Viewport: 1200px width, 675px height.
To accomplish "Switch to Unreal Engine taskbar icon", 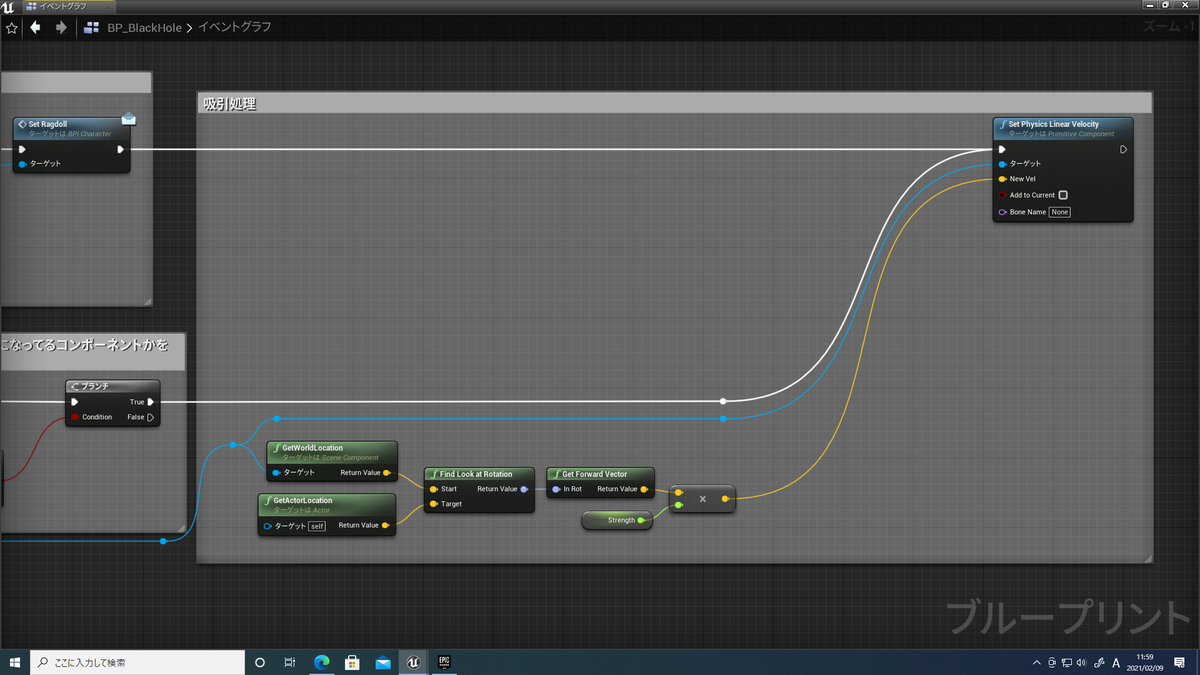I will pos(413,662).
